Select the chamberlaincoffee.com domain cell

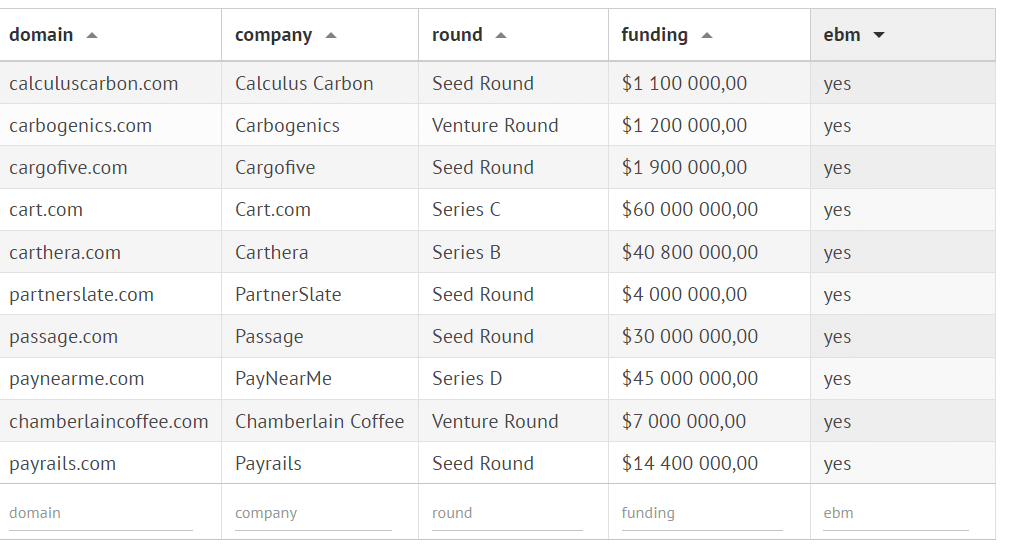click(109, 422)
